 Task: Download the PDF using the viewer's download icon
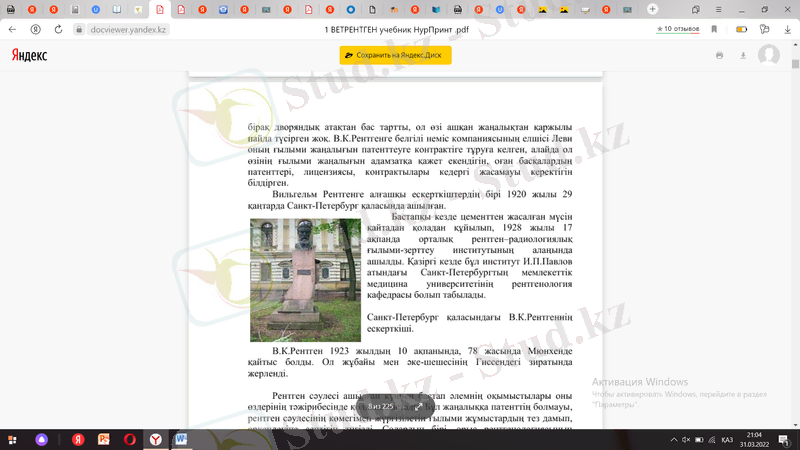tap(742, 55)
